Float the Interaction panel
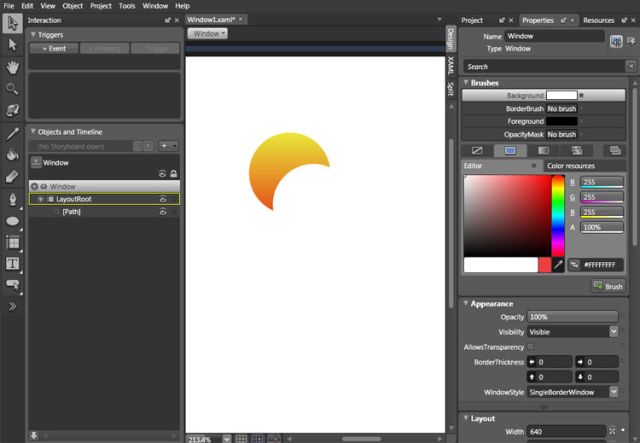Screen dimensions: 640x443 [x=167, y=20]
